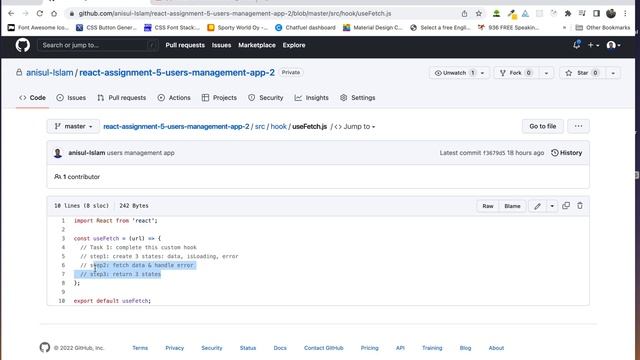Screen dimensions: 640x360
Task: Open Chrome profile avatar
Action: click(611, 13)
